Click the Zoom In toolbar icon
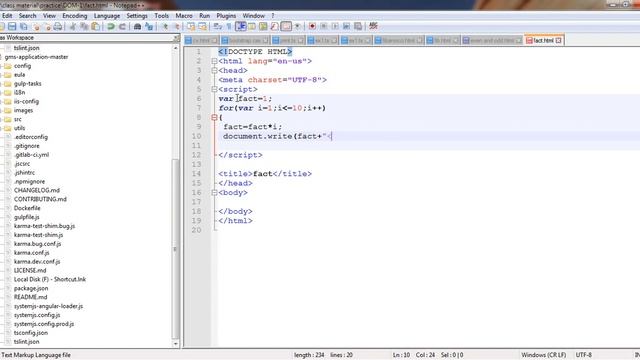This screenshot has width=640, height=360. point(165,27)
